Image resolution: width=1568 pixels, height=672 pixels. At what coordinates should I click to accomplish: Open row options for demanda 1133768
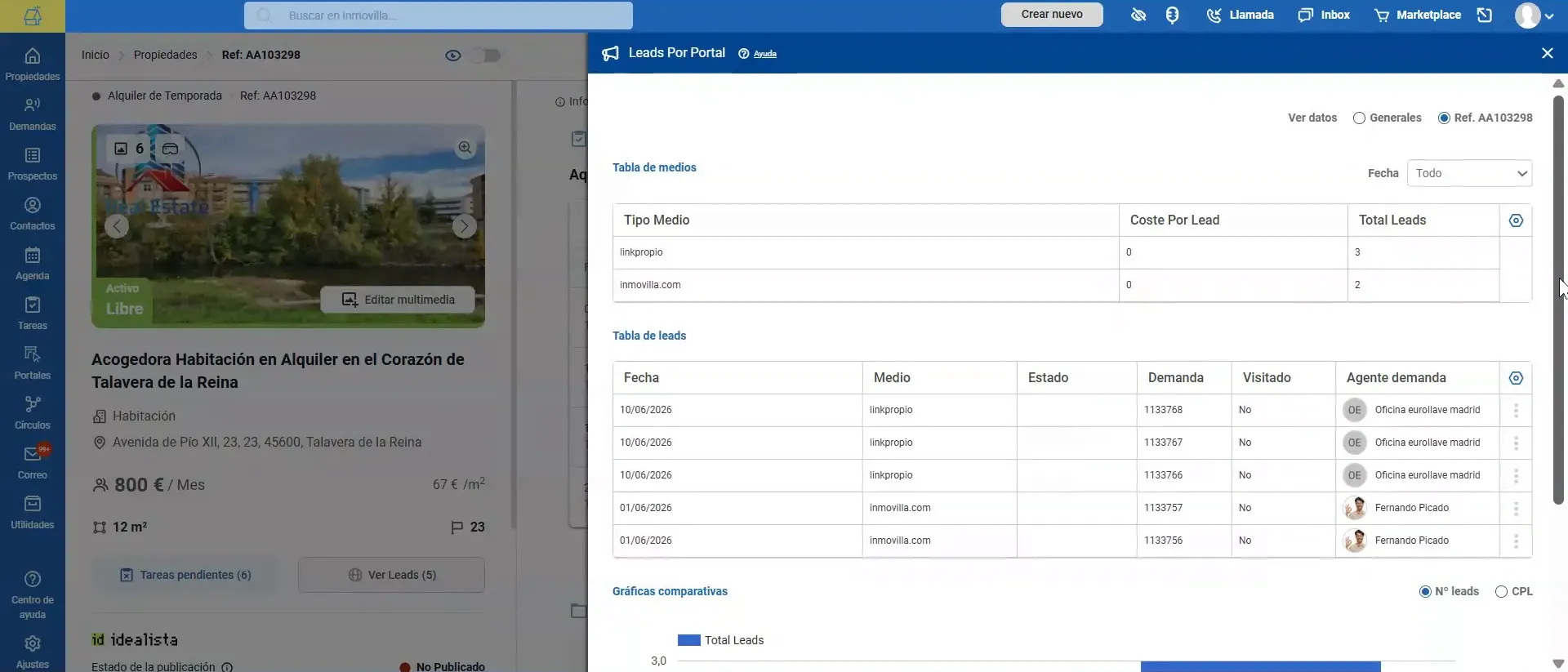(x=1516, y=411)
